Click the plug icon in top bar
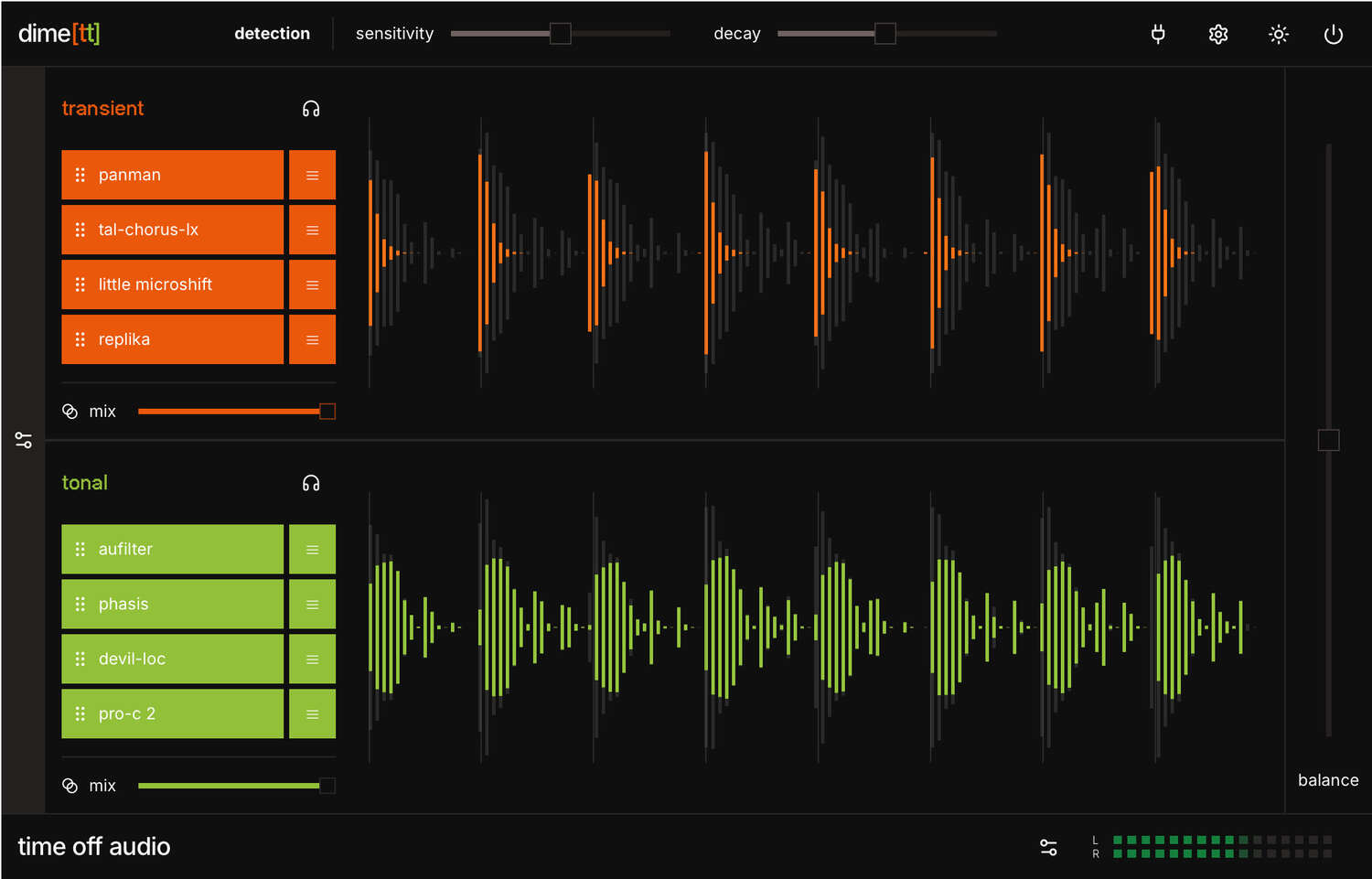This screenshot has width=1372, height=879. [1158, 35]
